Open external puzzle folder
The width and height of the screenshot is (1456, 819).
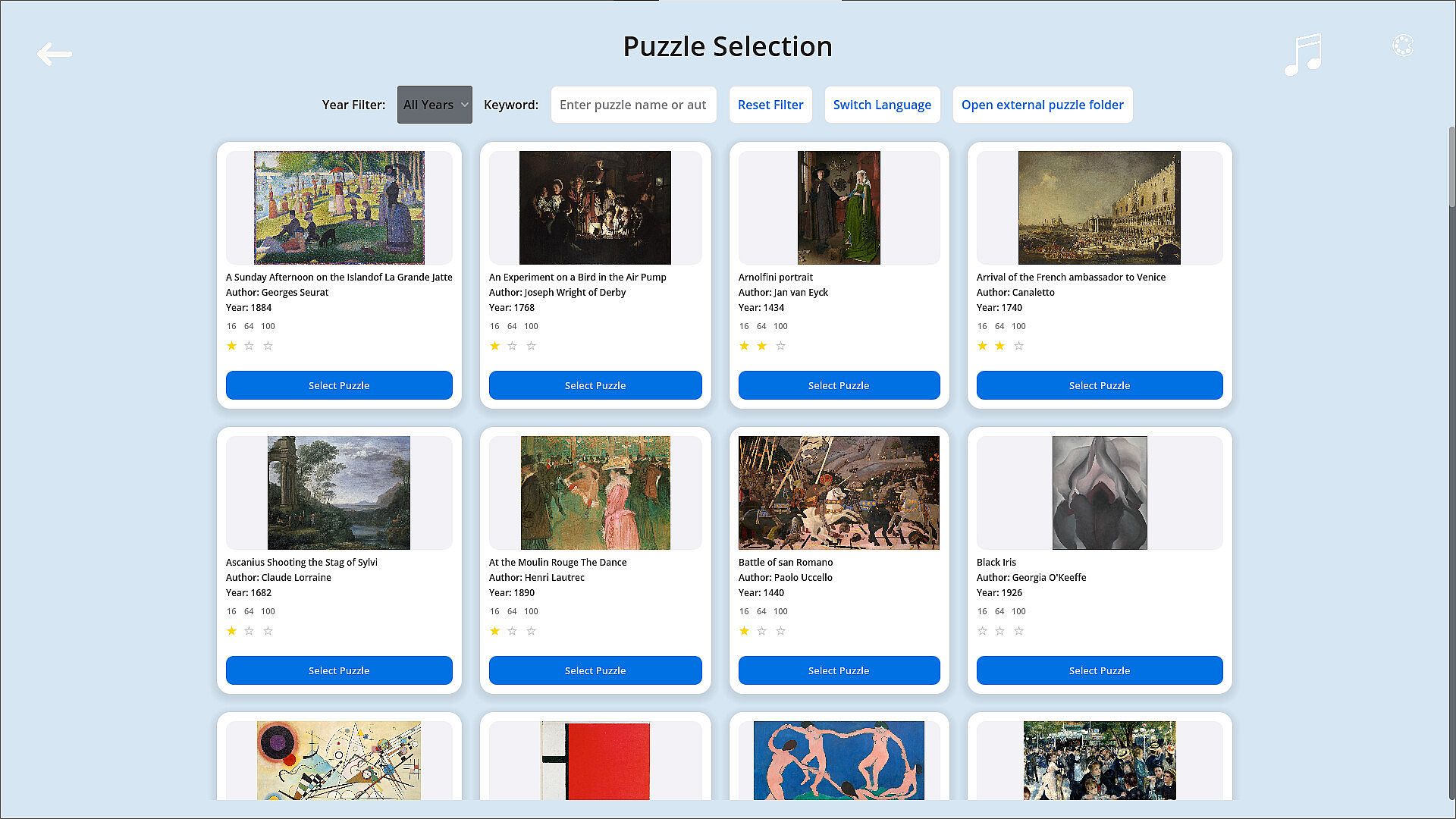[x=1042, y=105]
